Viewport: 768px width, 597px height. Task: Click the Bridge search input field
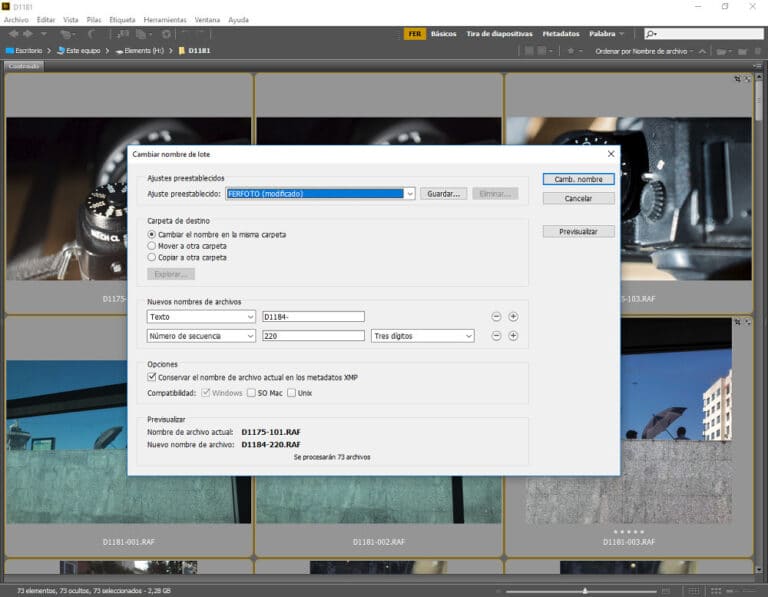pos(704,34)
